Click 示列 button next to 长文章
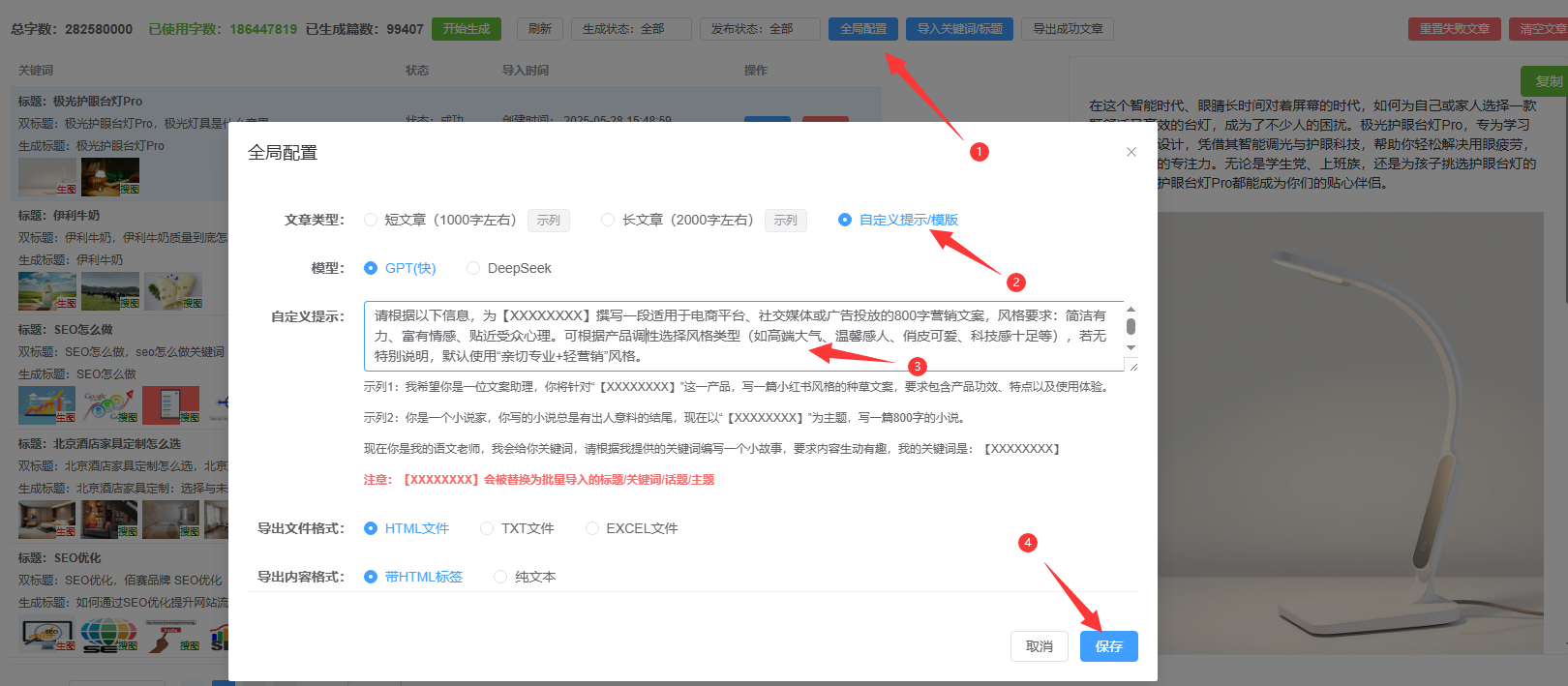 tap(786, 221)
